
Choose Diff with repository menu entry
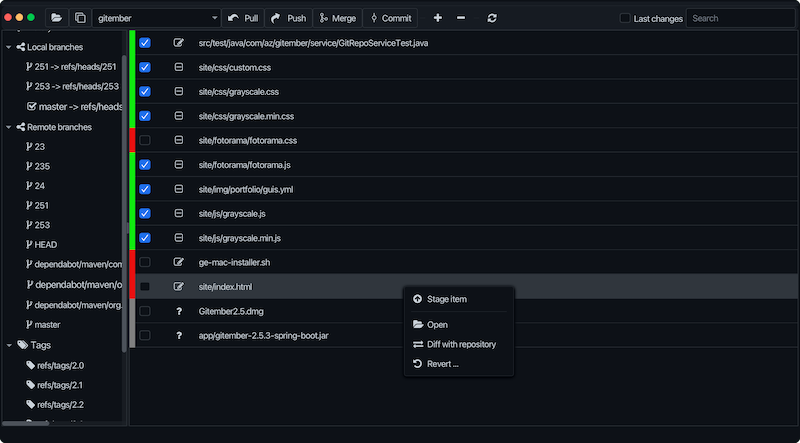(x=459, y=344)
